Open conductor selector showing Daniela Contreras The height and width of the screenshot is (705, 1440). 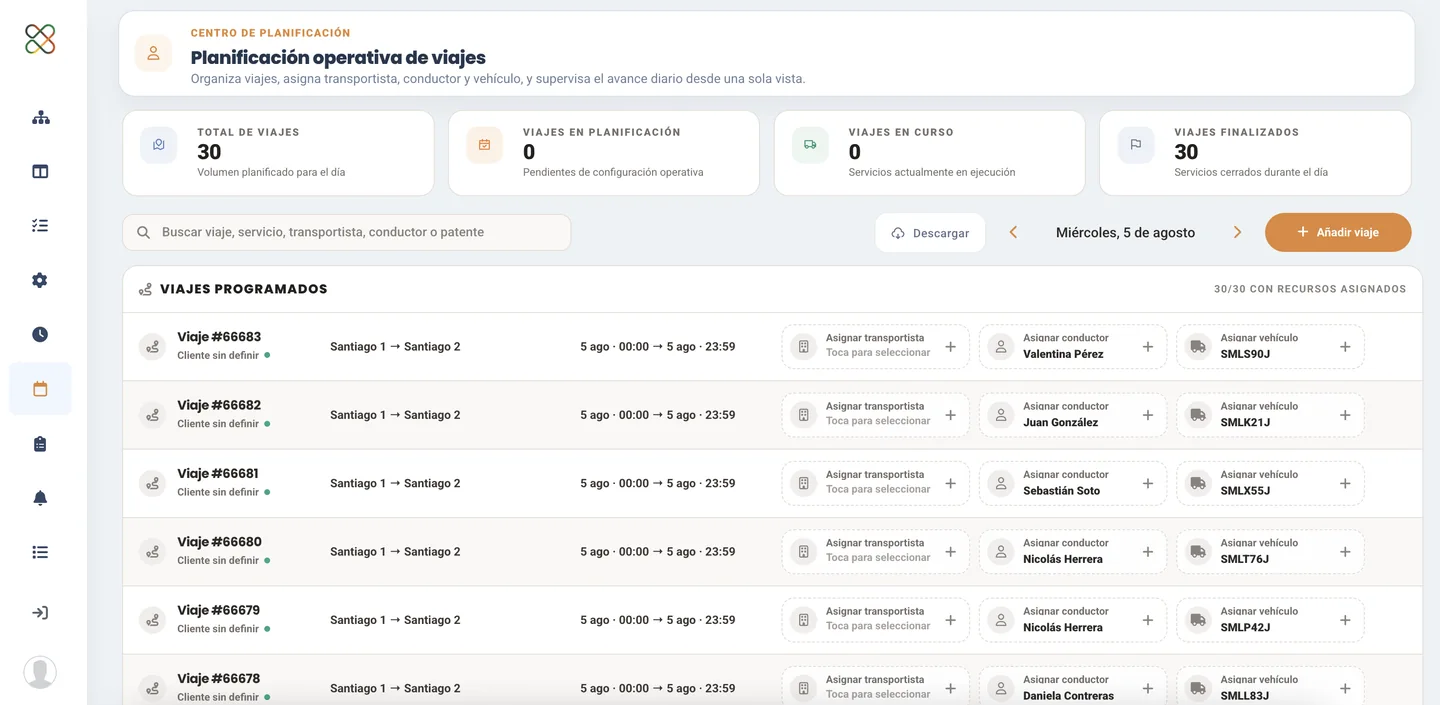[x=1072, y=688]
